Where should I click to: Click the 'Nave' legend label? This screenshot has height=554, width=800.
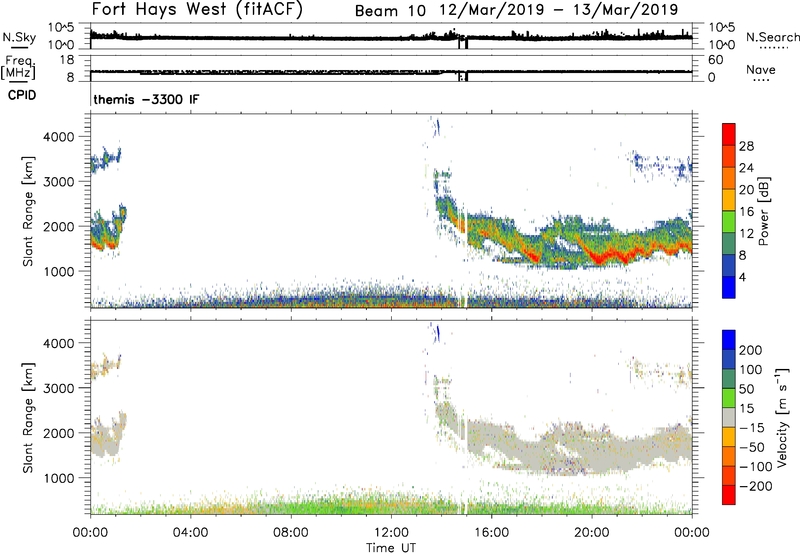tap(761, 69)
